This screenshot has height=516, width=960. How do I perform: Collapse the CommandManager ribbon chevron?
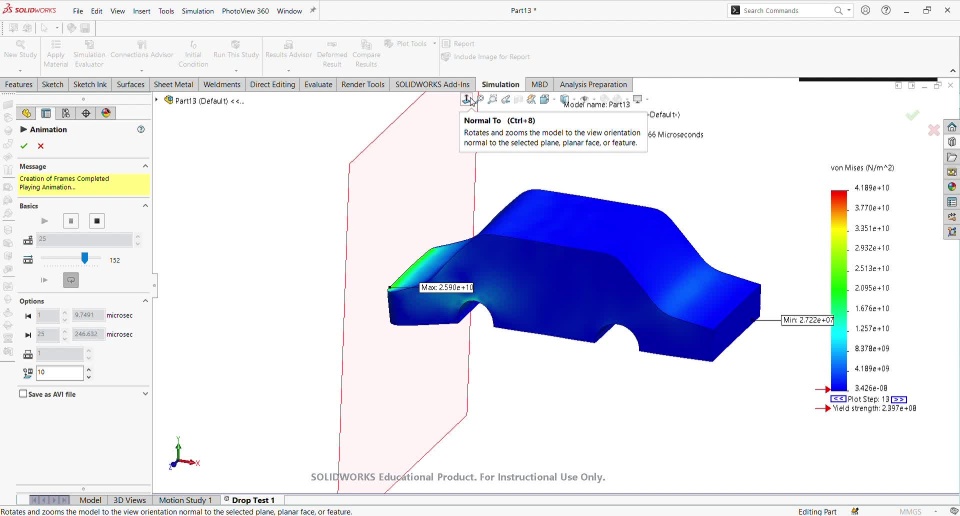(x=952, y=71)
